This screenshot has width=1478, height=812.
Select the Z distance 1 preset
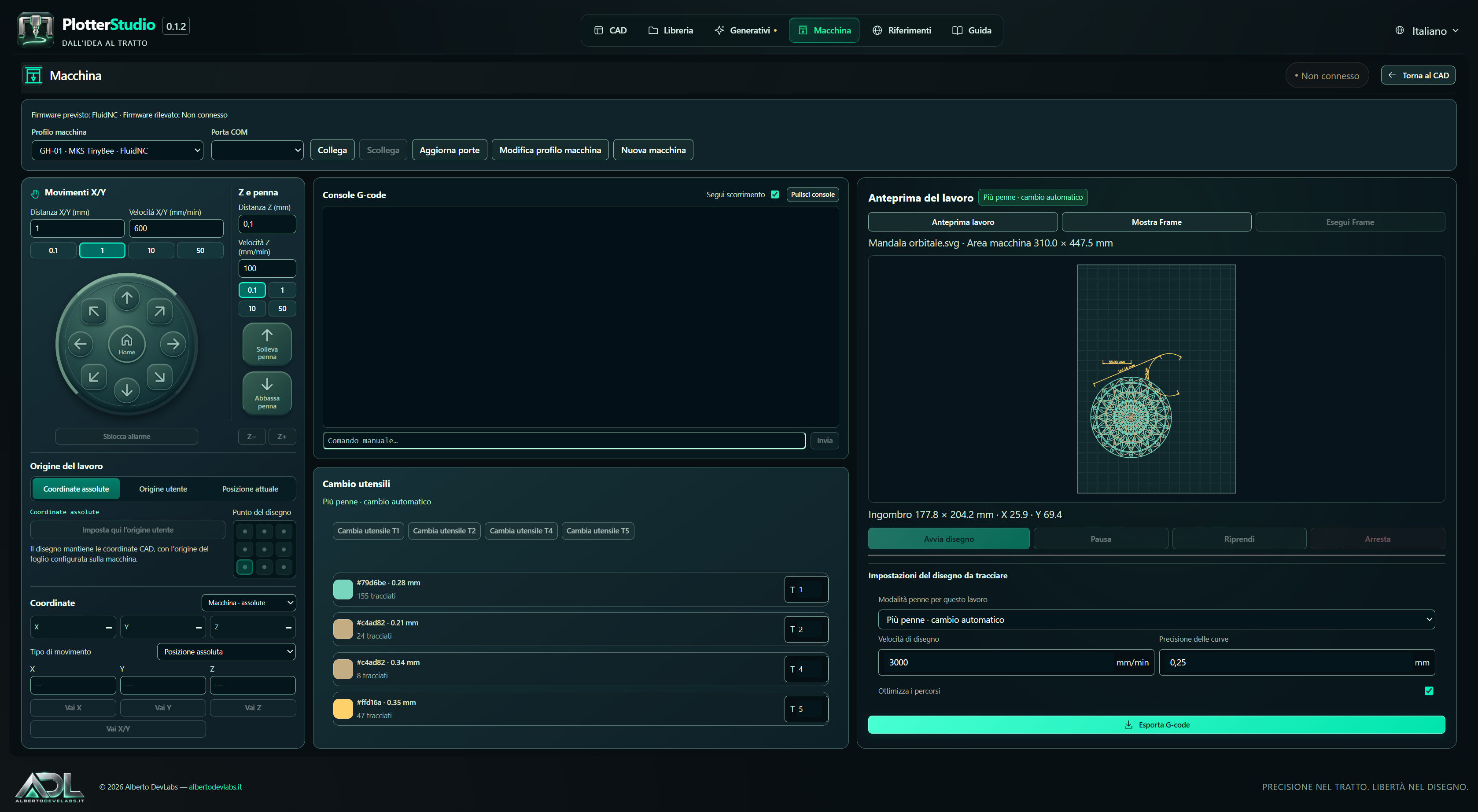click(x=282, y=290)
